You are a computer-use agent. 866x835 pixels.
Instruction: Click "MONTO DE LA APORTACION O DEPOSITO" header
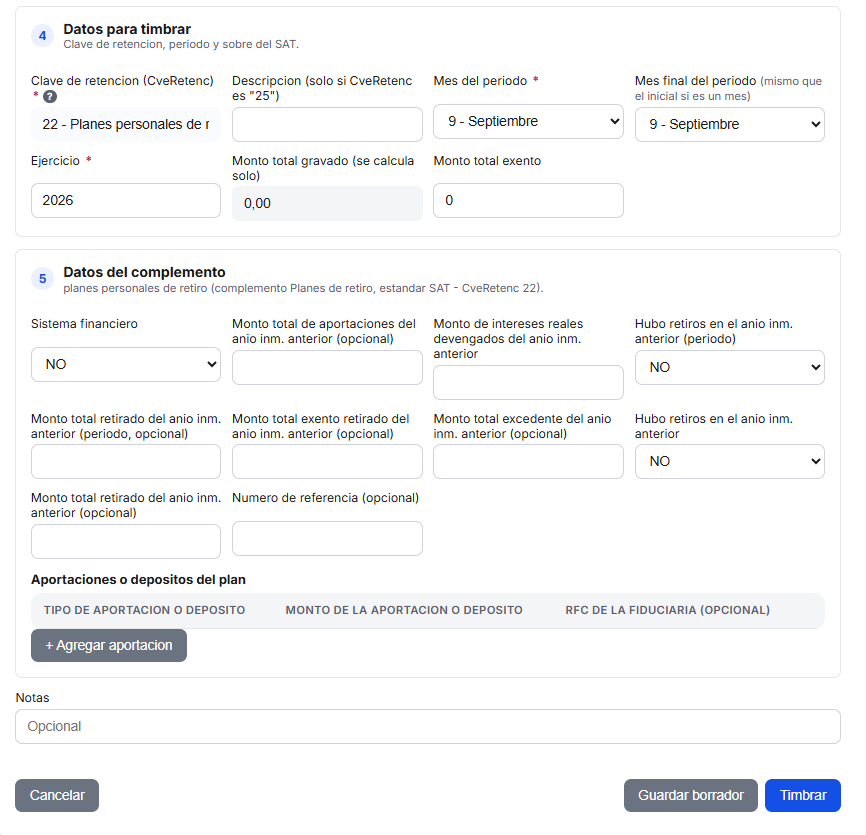click(x=404, y=610)
